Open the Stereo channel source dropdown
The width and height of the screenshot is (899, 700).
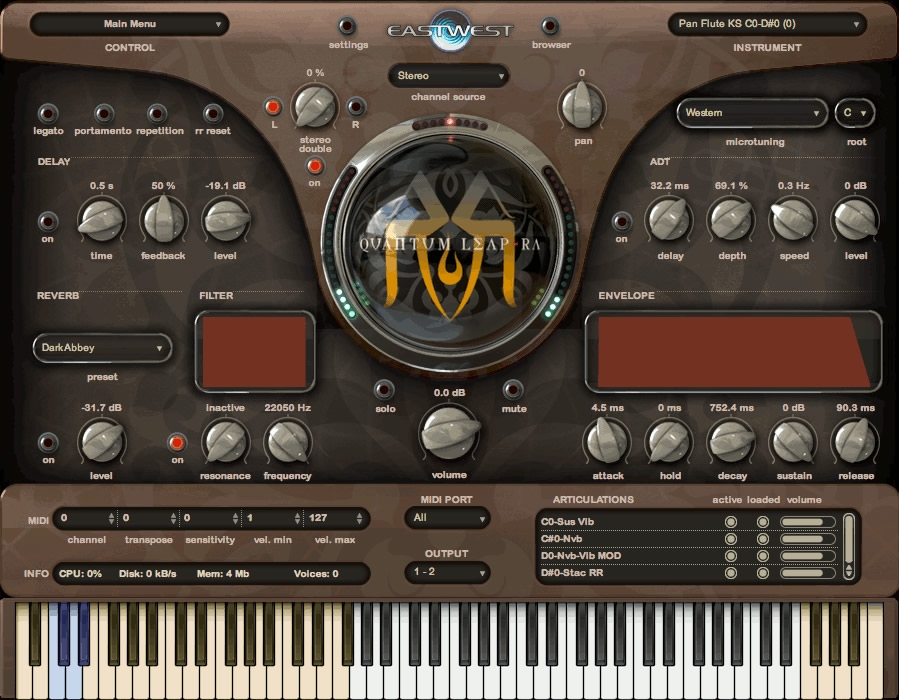click(x=449, y=76)
